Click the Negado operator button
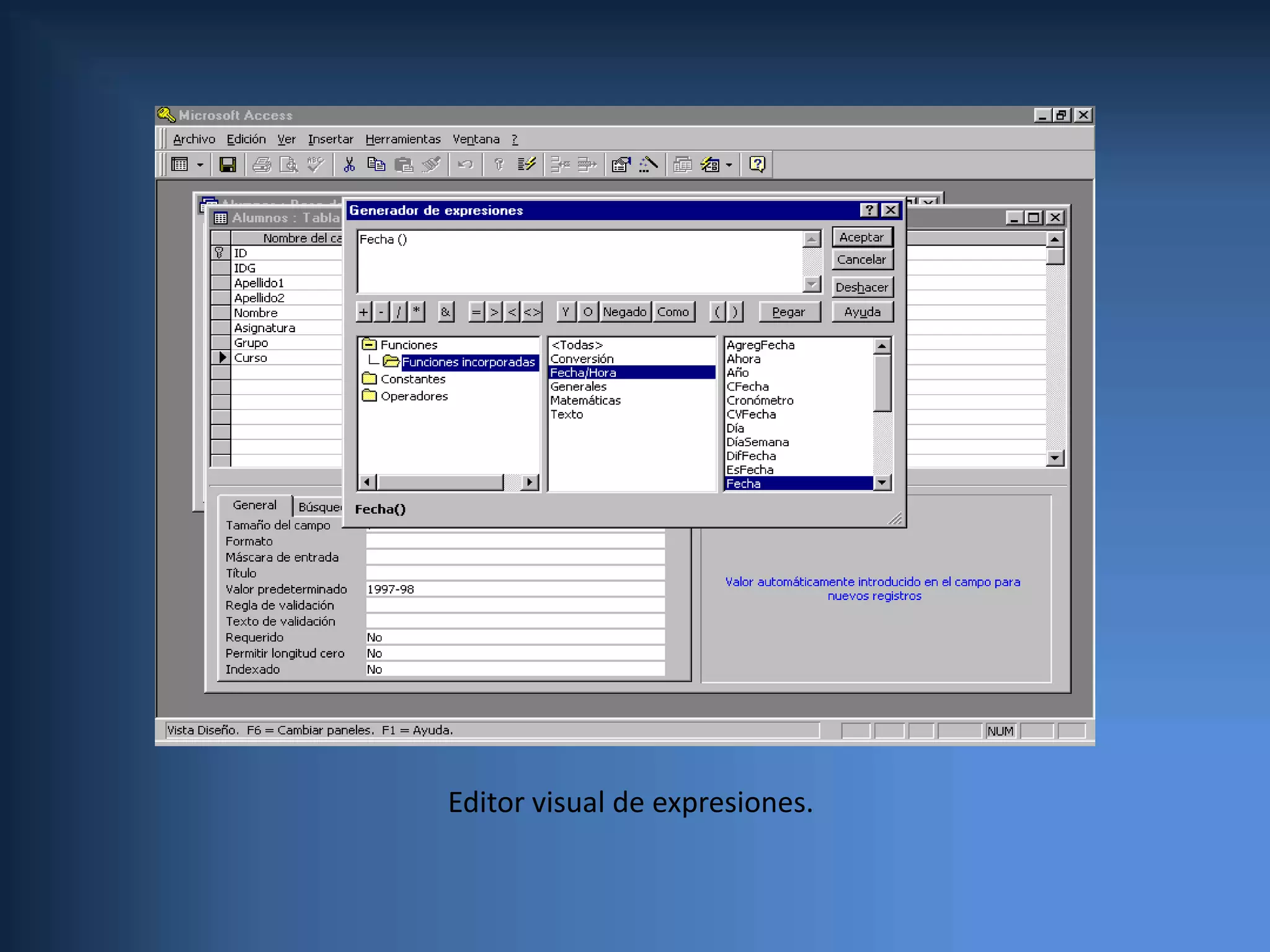 pyautogui.click(x=624, y=312)
